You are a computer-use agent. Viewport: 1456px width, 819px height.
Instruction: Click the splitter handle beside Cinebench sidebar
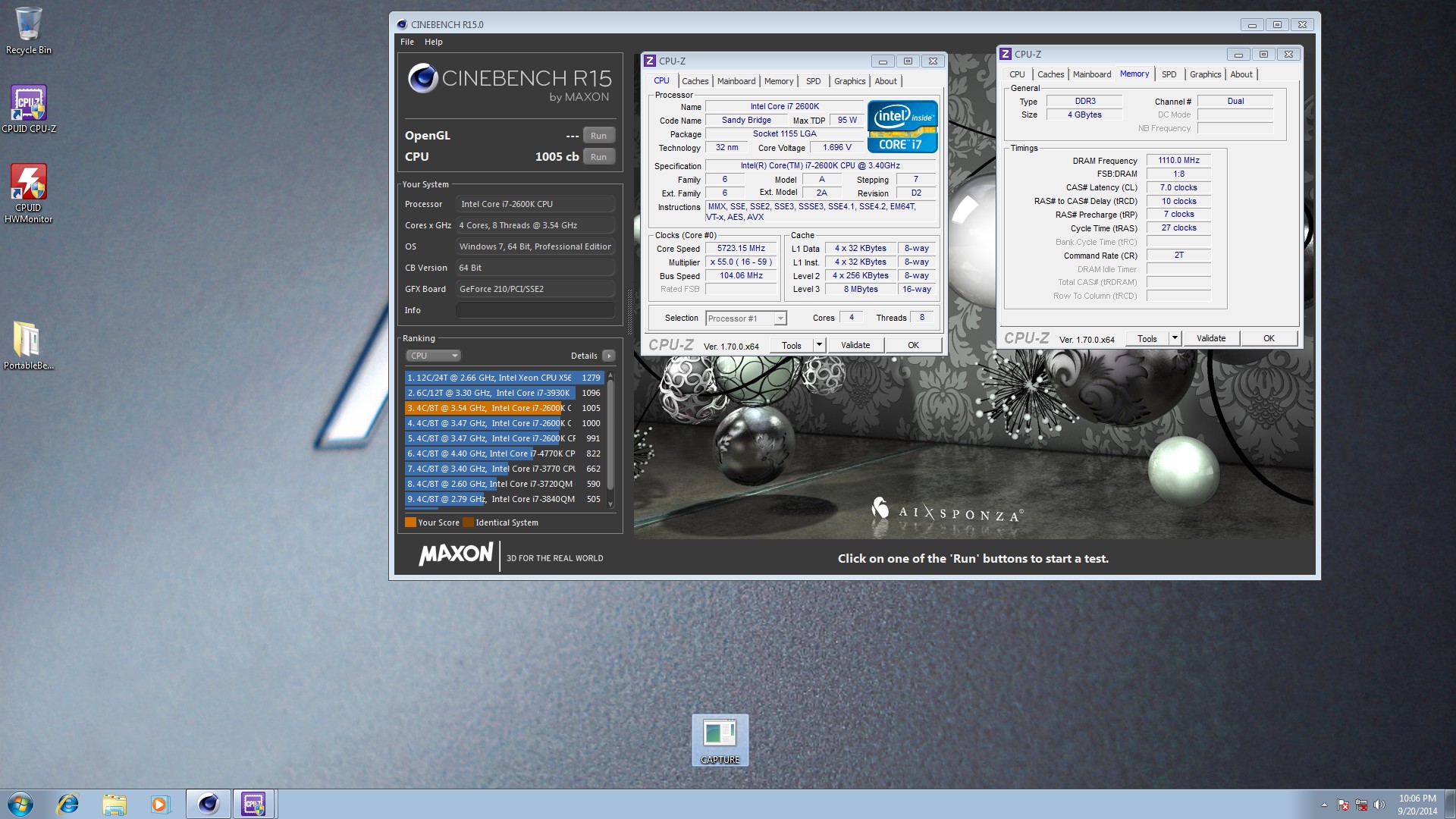tap(629, 312)
